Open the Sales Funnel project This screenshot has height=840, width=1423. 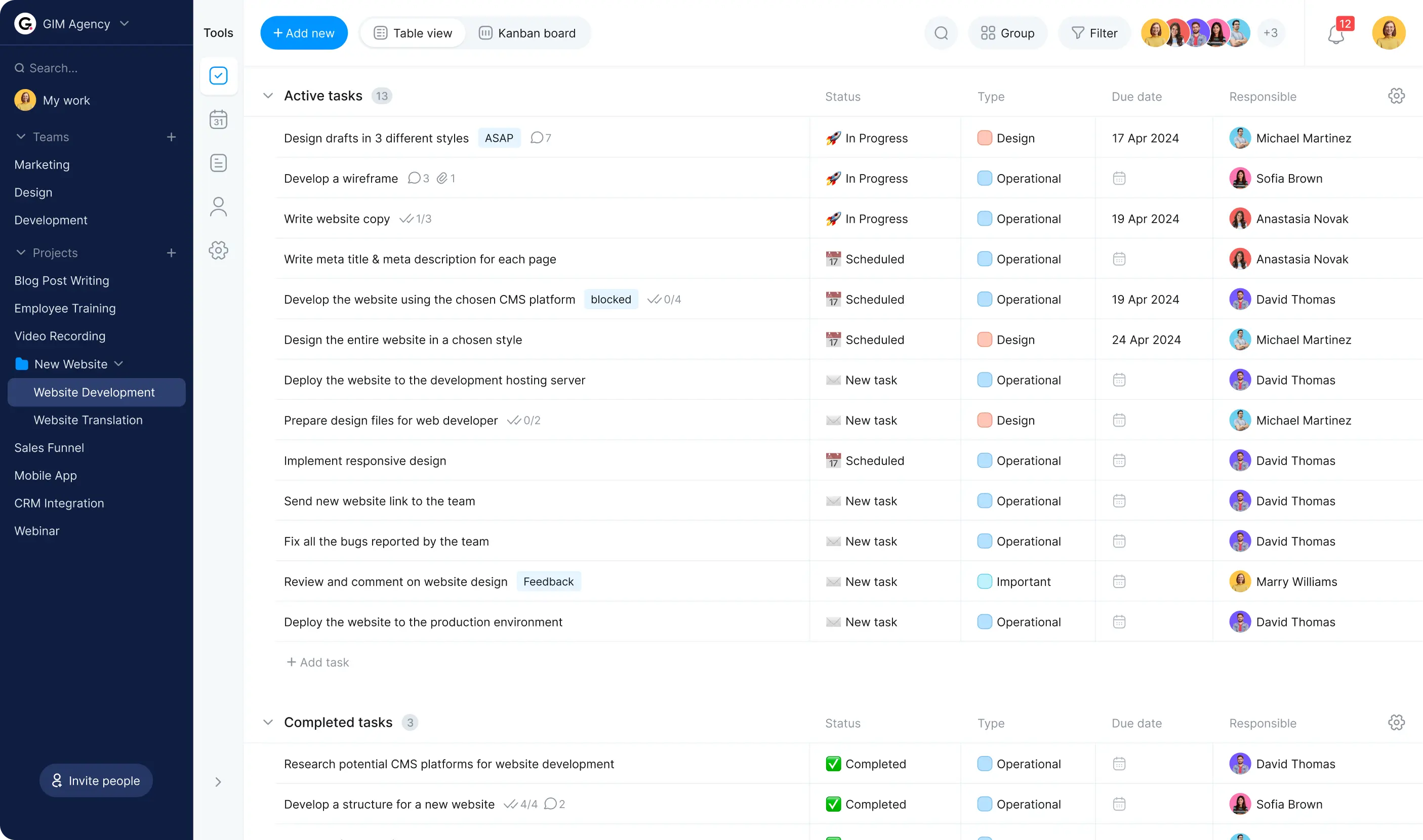tap(49, 448)
